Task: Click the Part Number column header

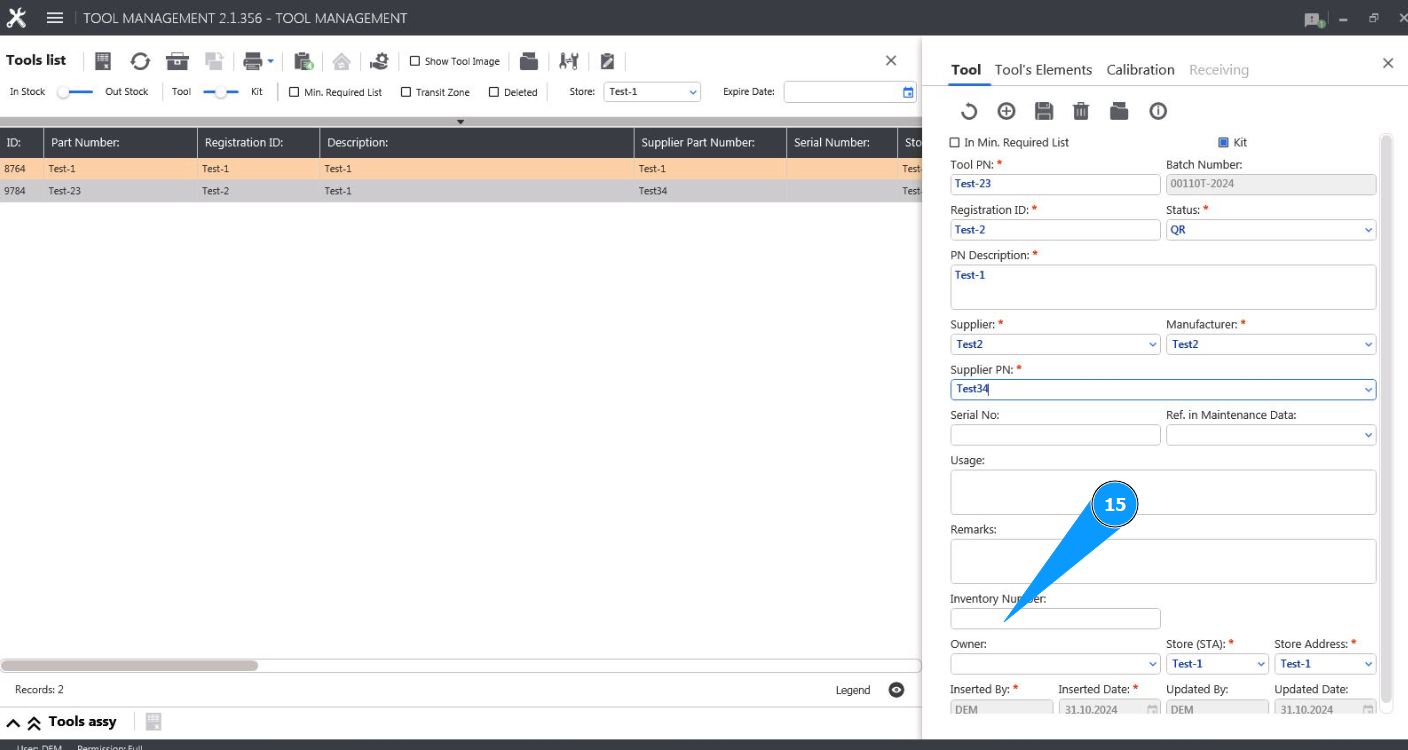Action: click(120, 143)
